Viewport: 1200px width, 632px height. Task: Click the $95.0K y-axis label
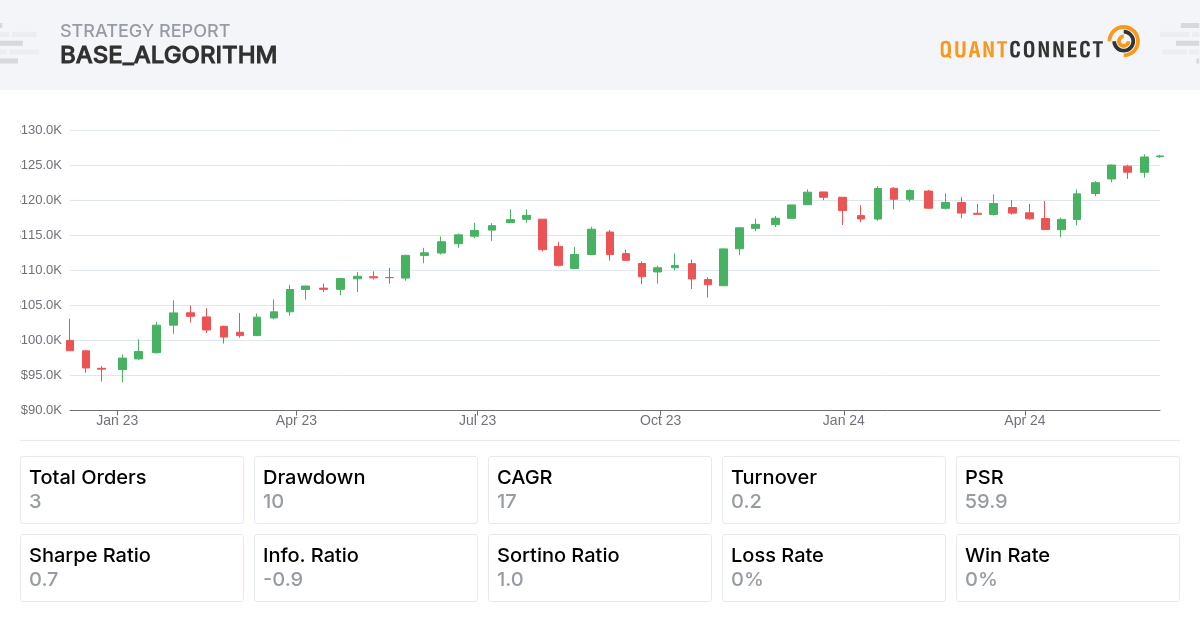(41, 375)
